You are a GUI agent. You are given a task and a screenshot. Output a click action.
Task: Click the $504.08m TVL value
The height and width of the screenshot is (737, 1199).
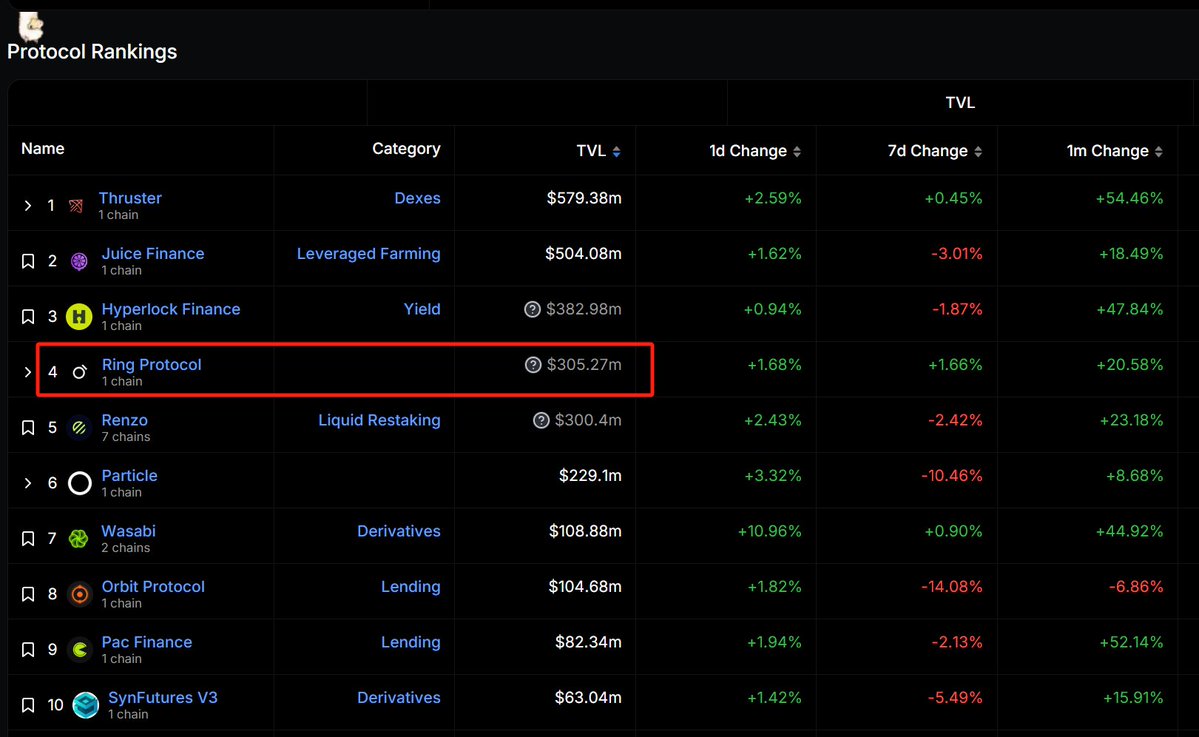coord(583,254)
